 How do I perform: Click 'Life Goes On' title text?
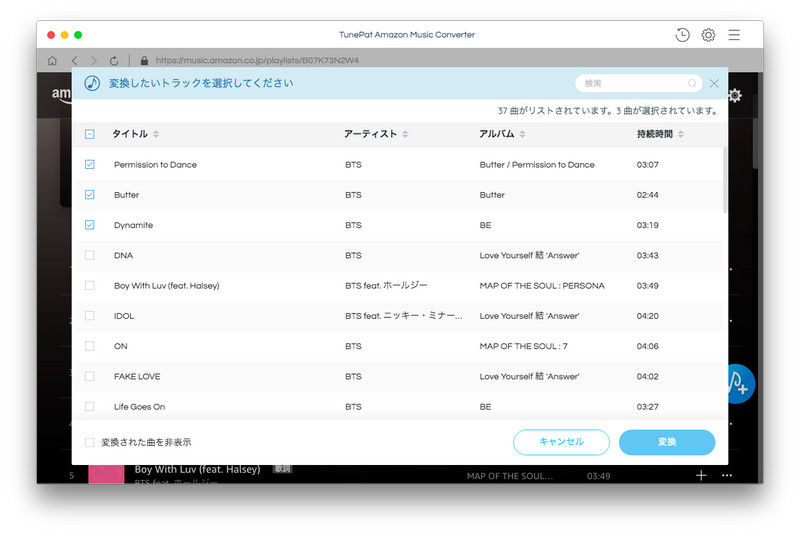tap(139, 407)
